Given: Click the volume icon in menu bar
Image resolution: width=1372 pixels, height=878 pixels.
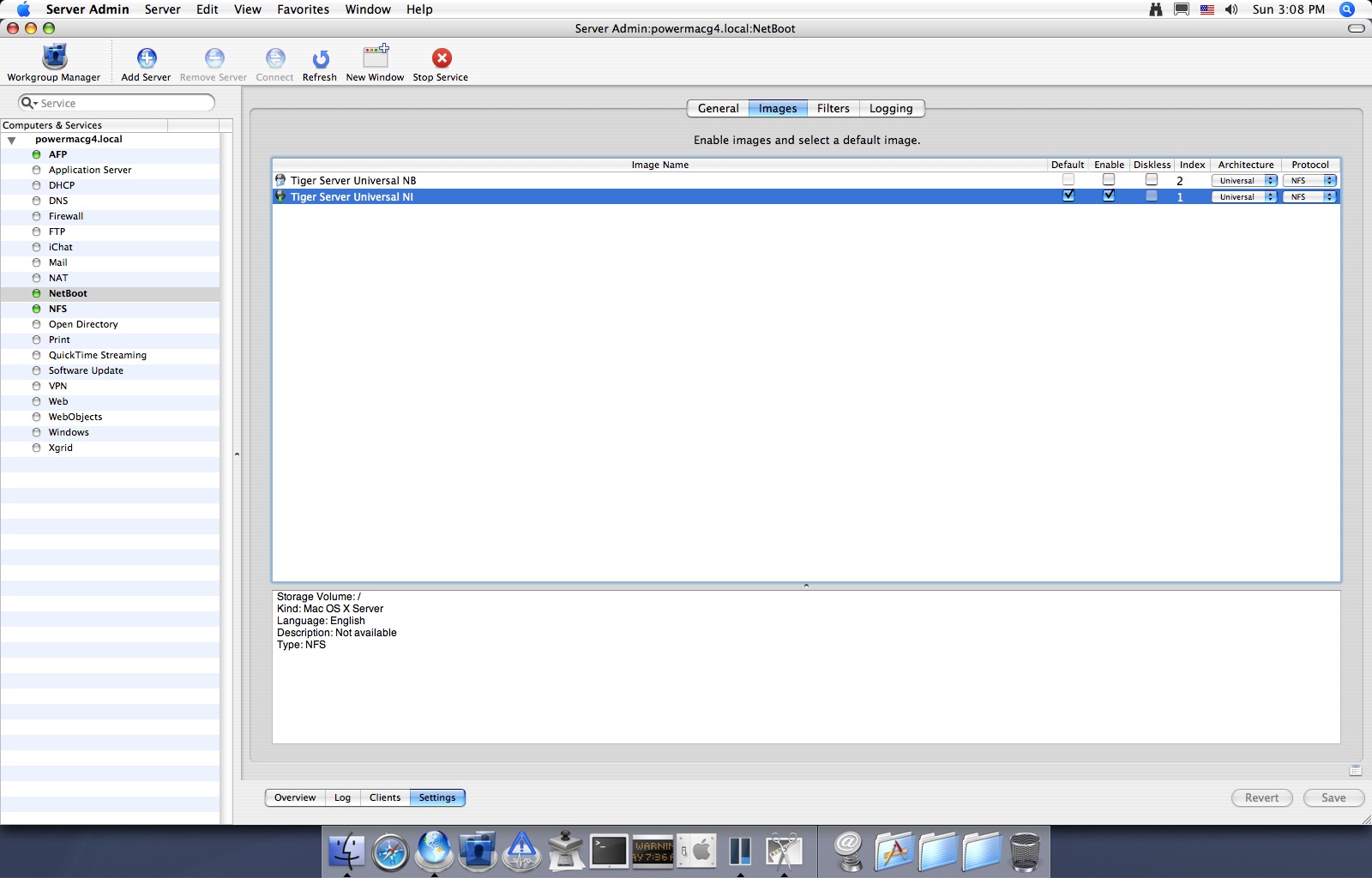Looking at the screenshot, I should [1231, 9].
